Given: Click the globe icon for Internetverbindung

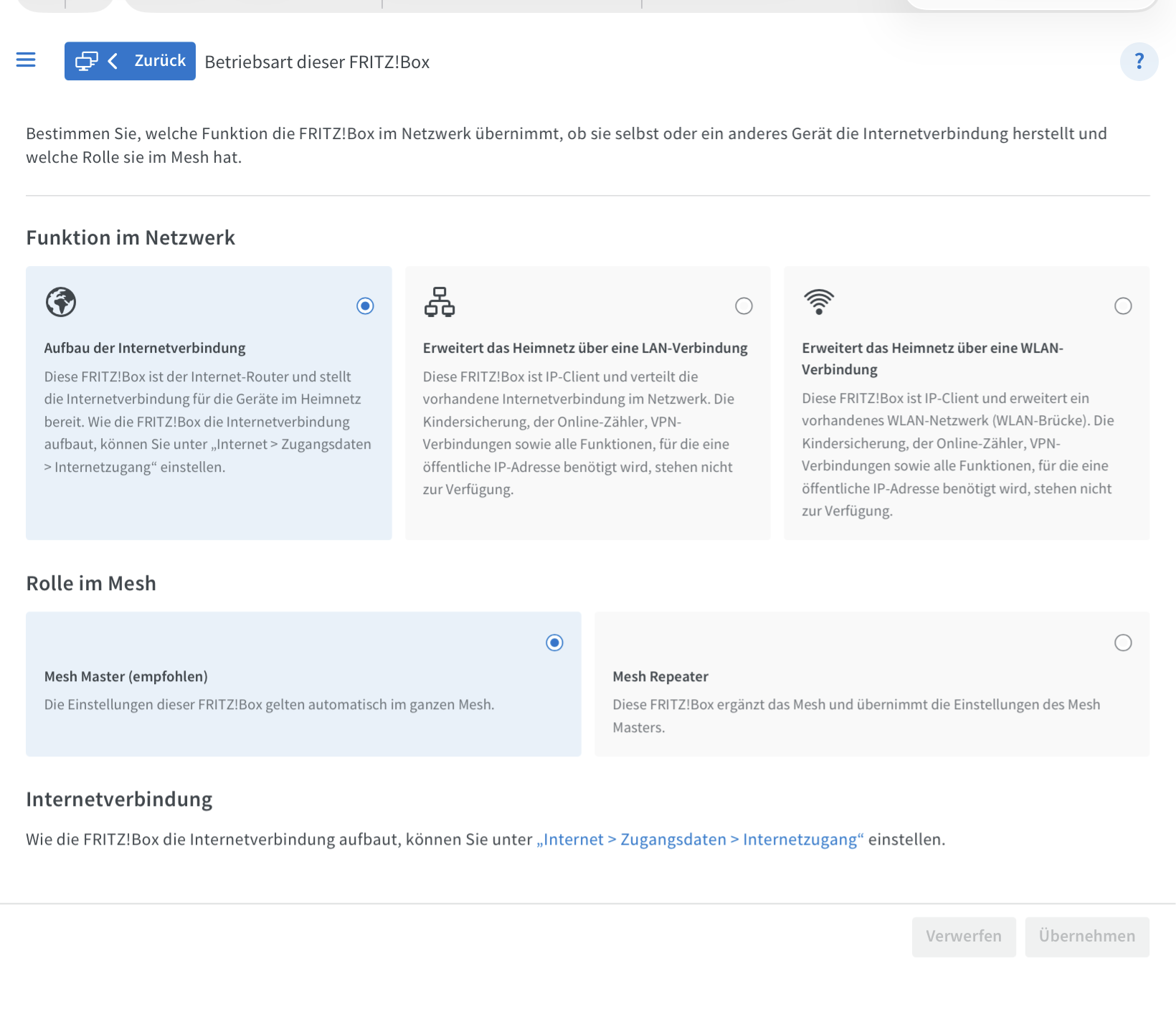Looking at the screenshot, I should click(x=61, y=302).
